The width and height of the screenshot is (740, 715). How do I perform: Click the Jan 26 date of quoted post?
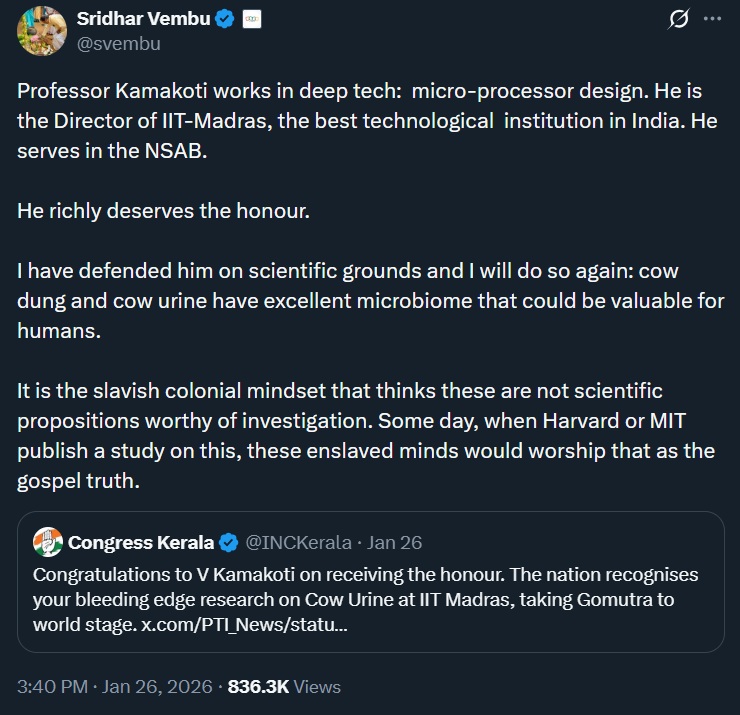395,543
